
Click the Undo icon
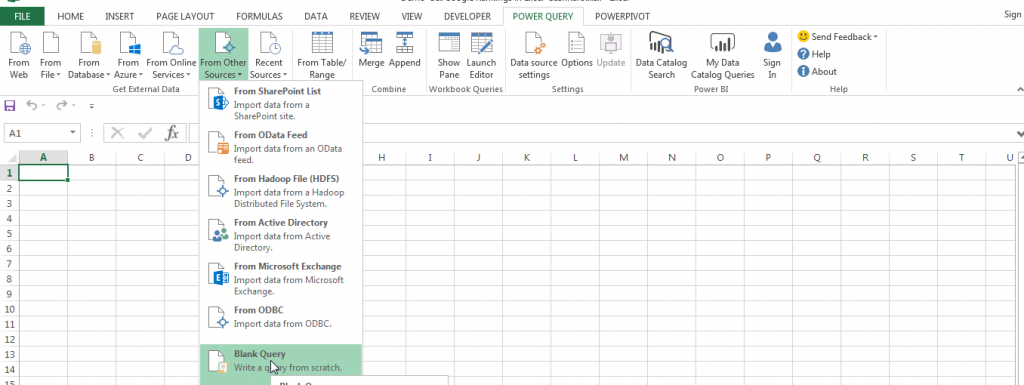tap(31, 105)
